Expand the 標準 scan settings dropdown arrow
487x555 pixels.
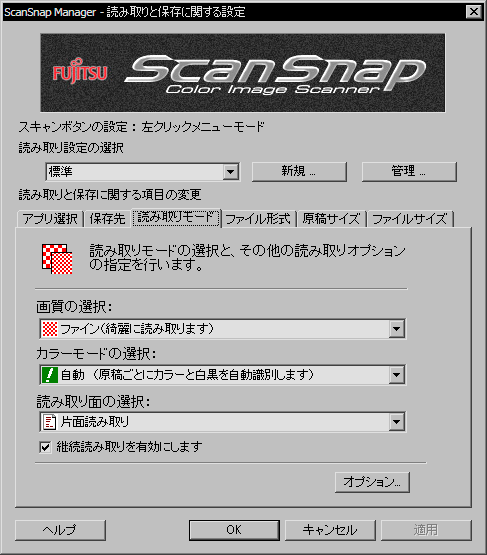pyautogui.click(x=231, y=172)
